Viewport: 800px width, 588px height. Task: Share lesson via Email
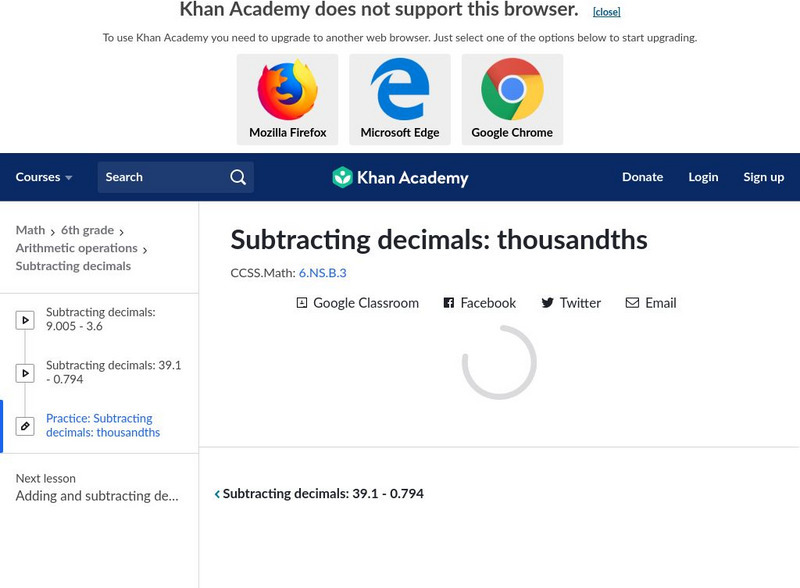click(x=650, y=303)
